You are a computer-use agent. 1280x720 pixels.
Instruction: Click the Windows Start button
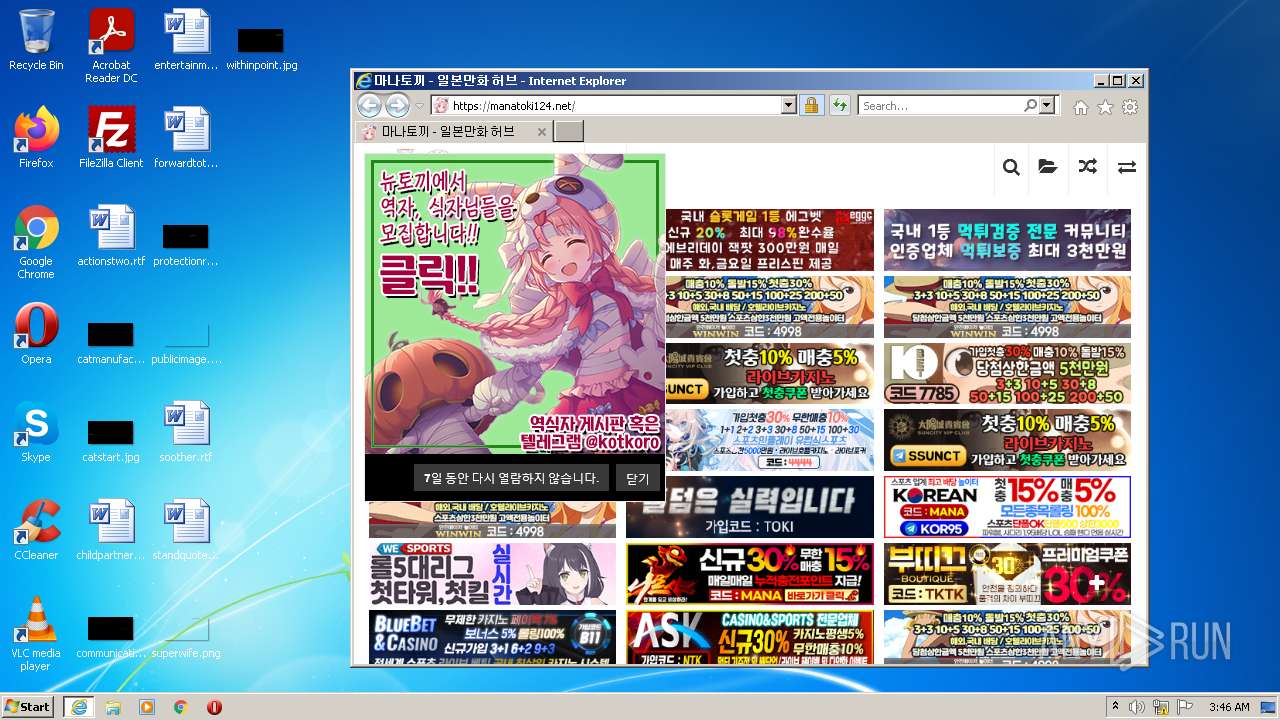click(x=28, y=707)
